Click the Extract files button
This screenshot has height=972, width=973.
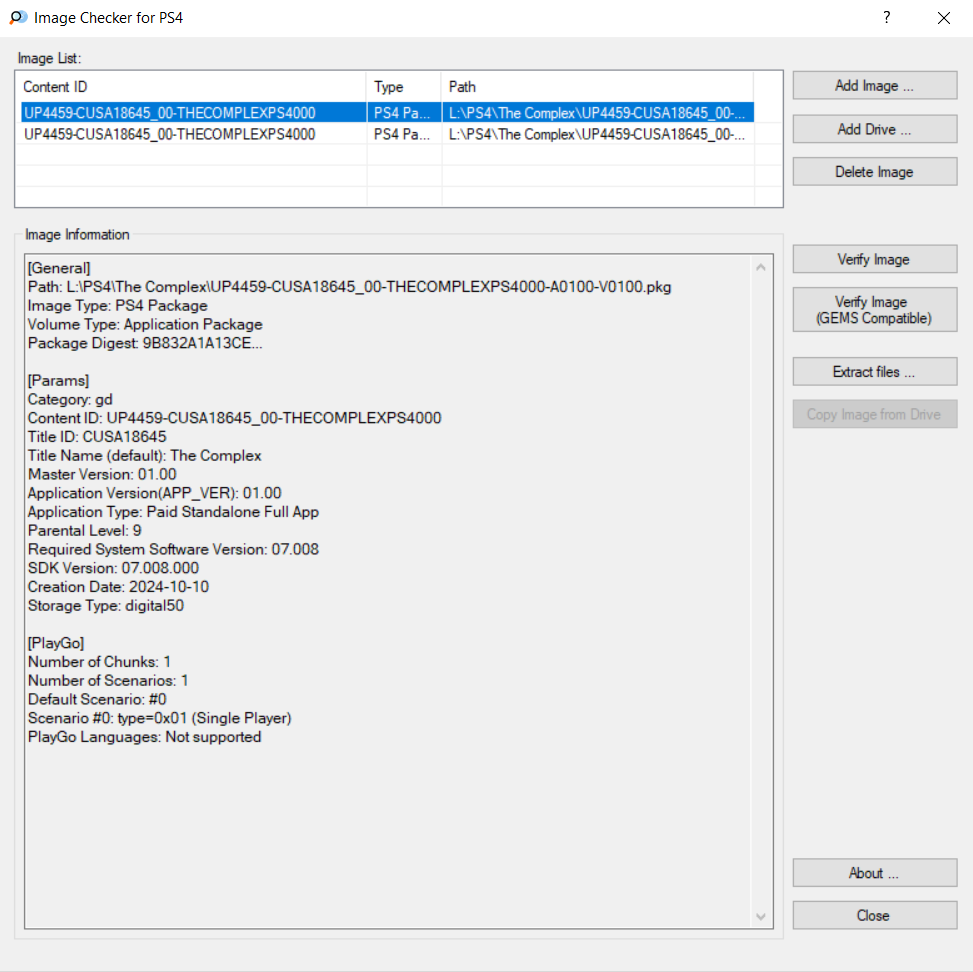874,372
